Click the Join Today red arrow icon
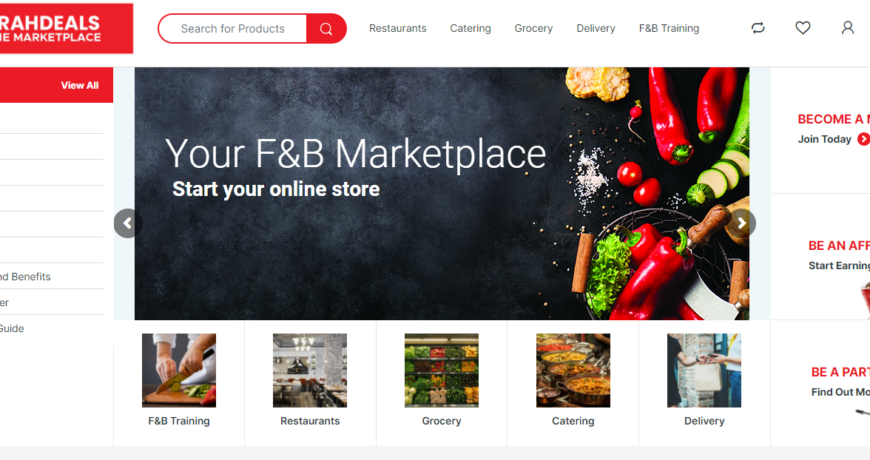 click(863, 139)
